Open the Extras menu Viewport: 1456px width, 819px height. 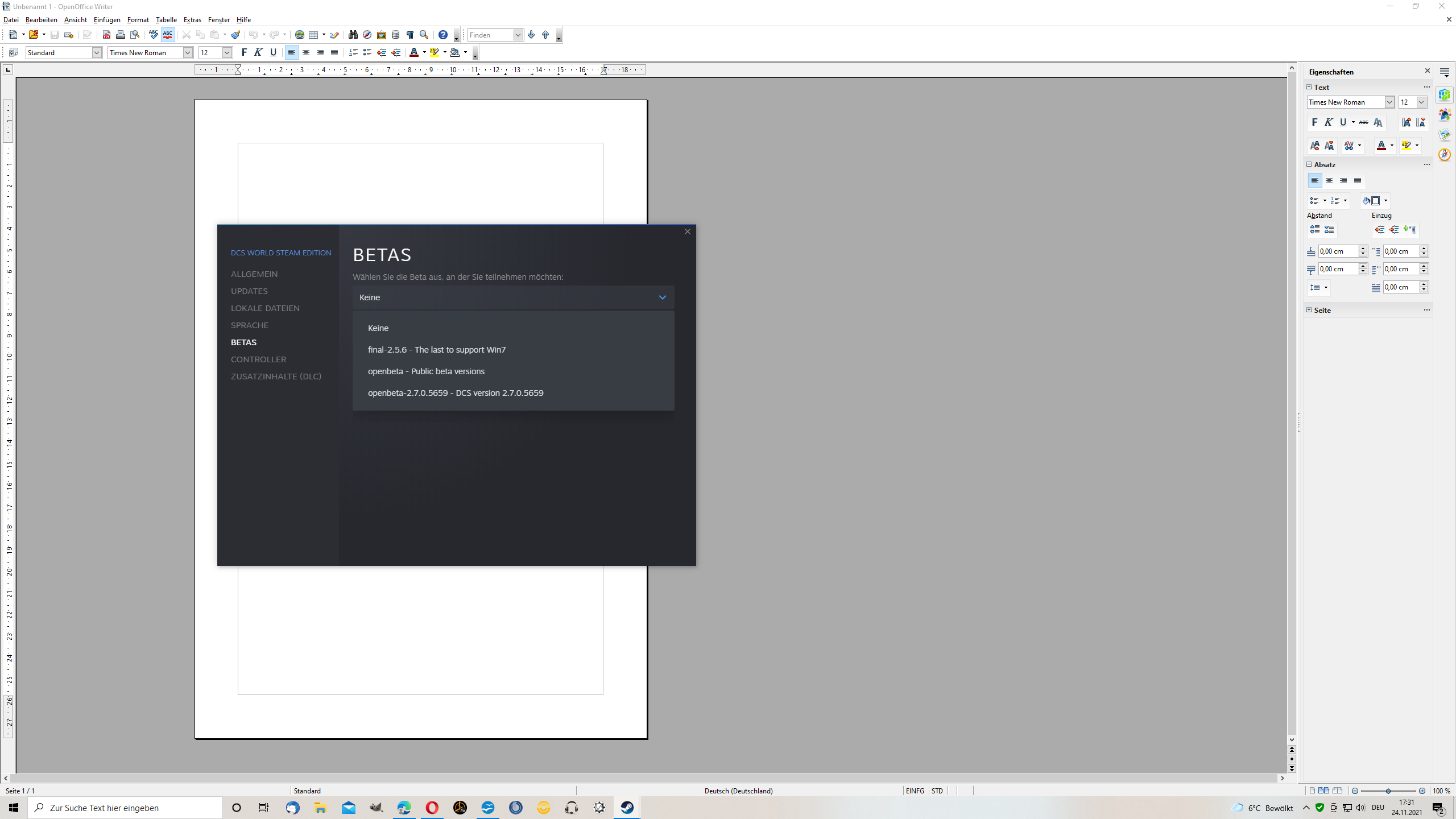(x=192, y=19)
